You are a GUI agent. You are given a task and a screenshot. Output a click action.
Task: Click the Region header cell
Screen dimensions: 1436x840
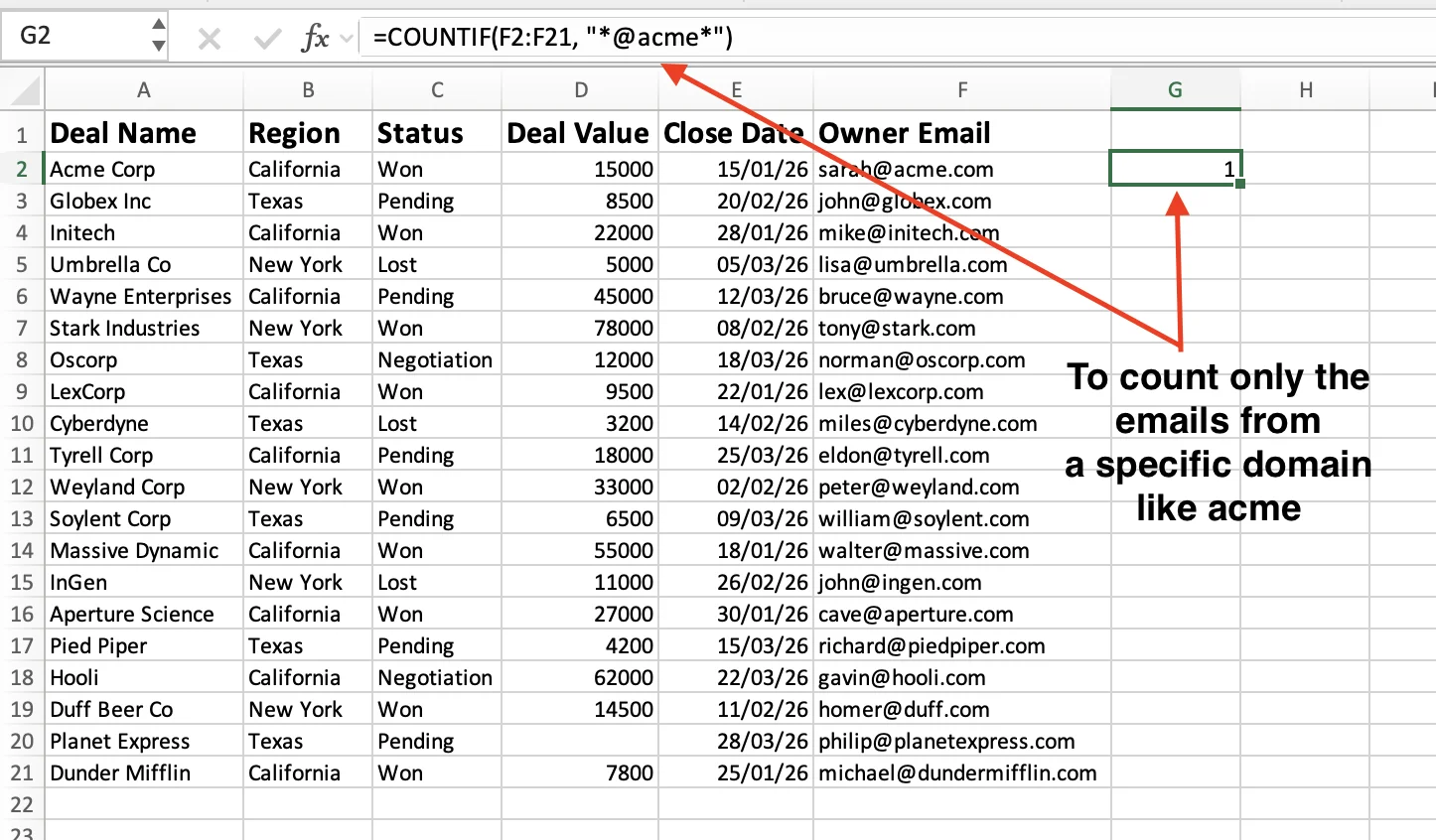[x=308, y=133]
